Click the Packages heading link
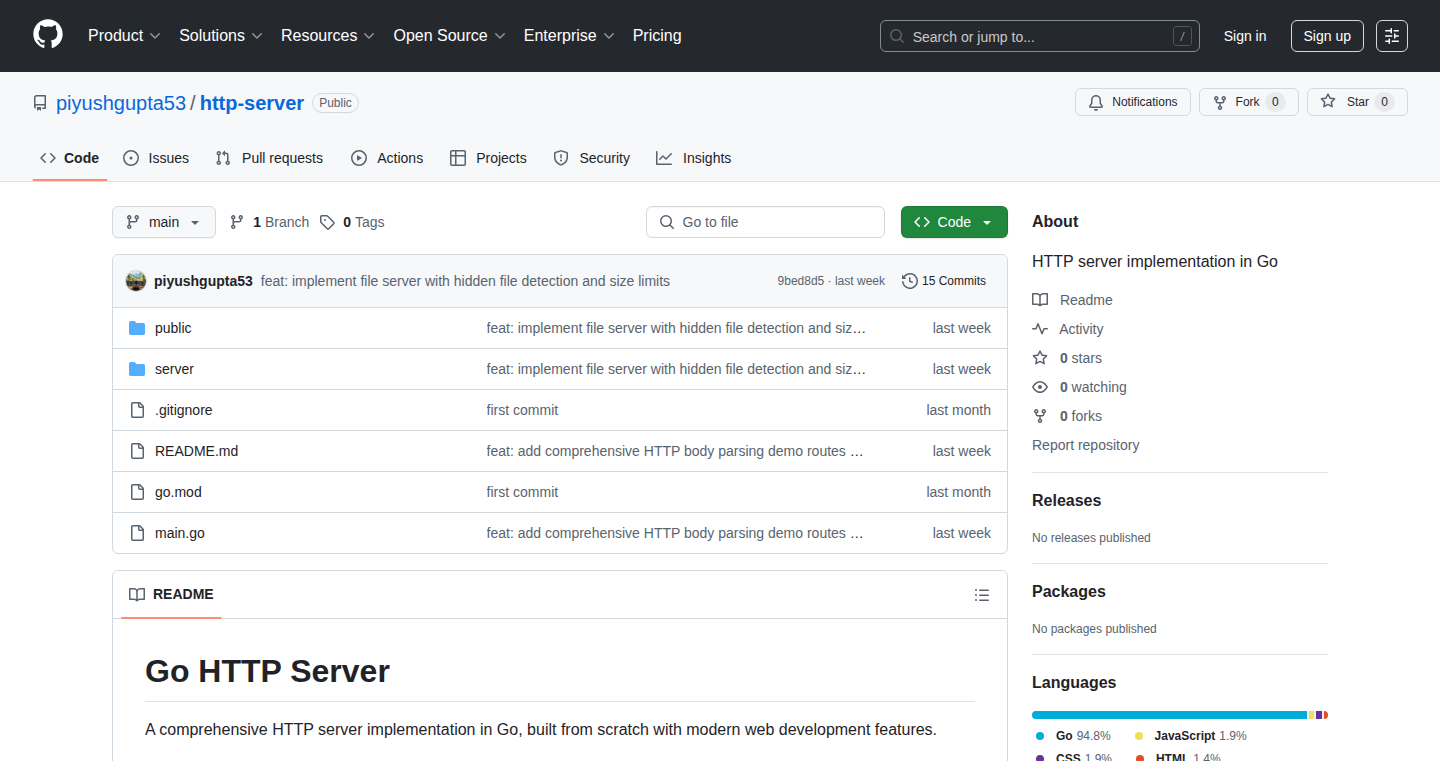The width and height of the screenshot is (1440, 761). [1069, 591]
